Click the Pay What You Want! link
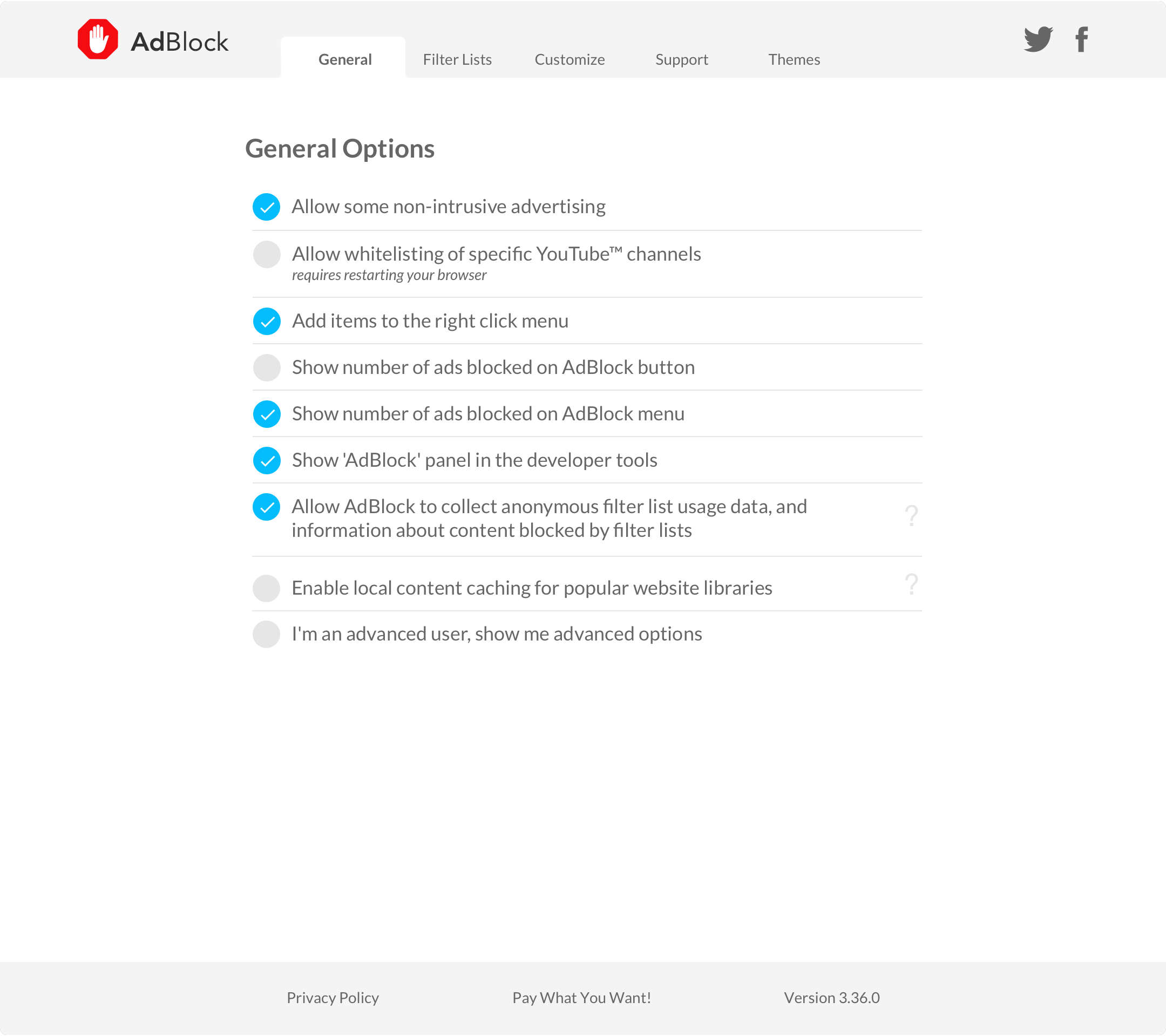 [581, 998]
